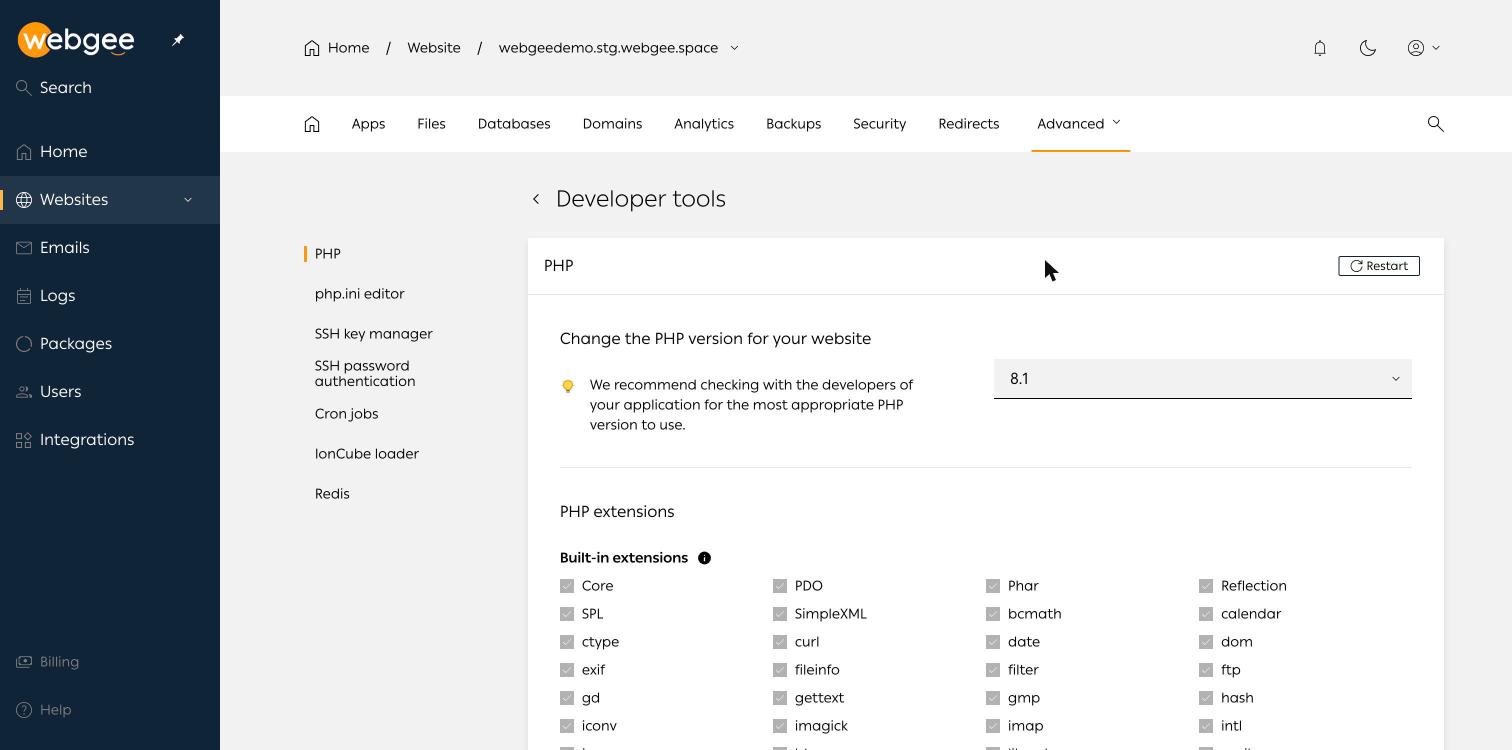
Task: Toggle ctype extension checkbox
Action: click(x=567, y=642)
